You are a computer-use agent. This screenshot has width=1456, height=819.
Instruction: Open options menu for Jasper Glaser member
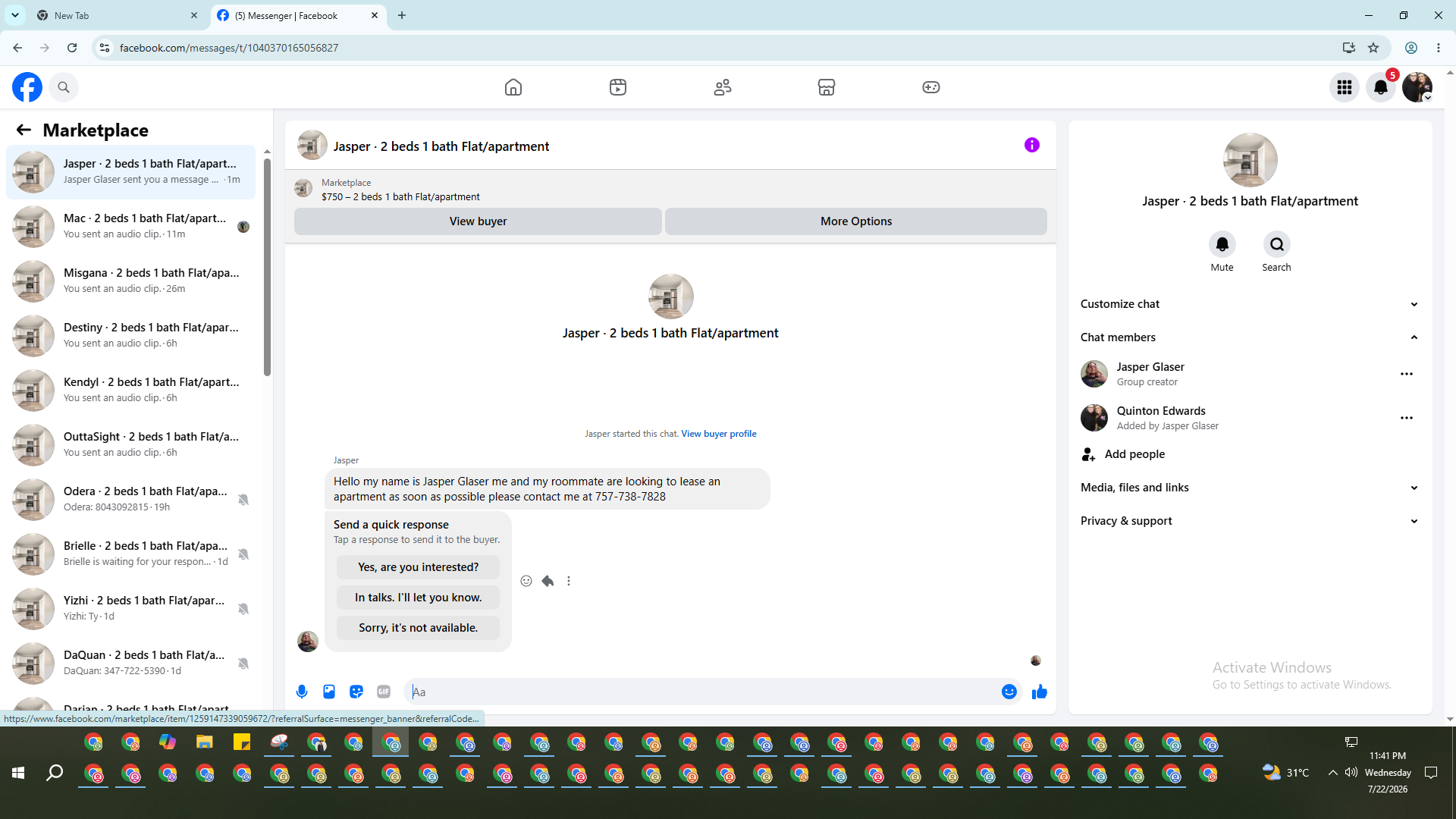tap(1407, 374)
